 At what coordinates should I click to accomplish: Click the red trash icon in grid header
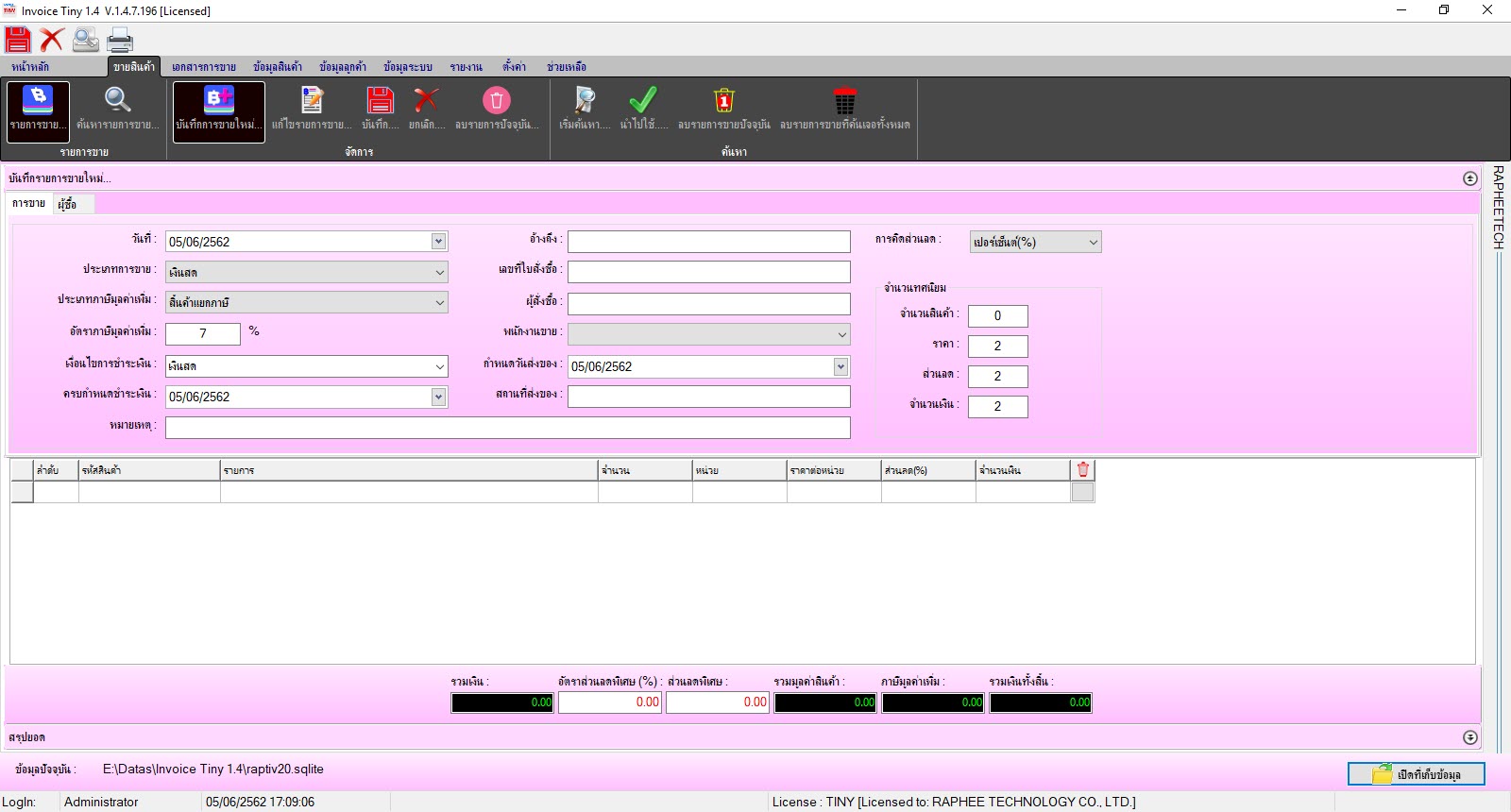[1083, 469]
